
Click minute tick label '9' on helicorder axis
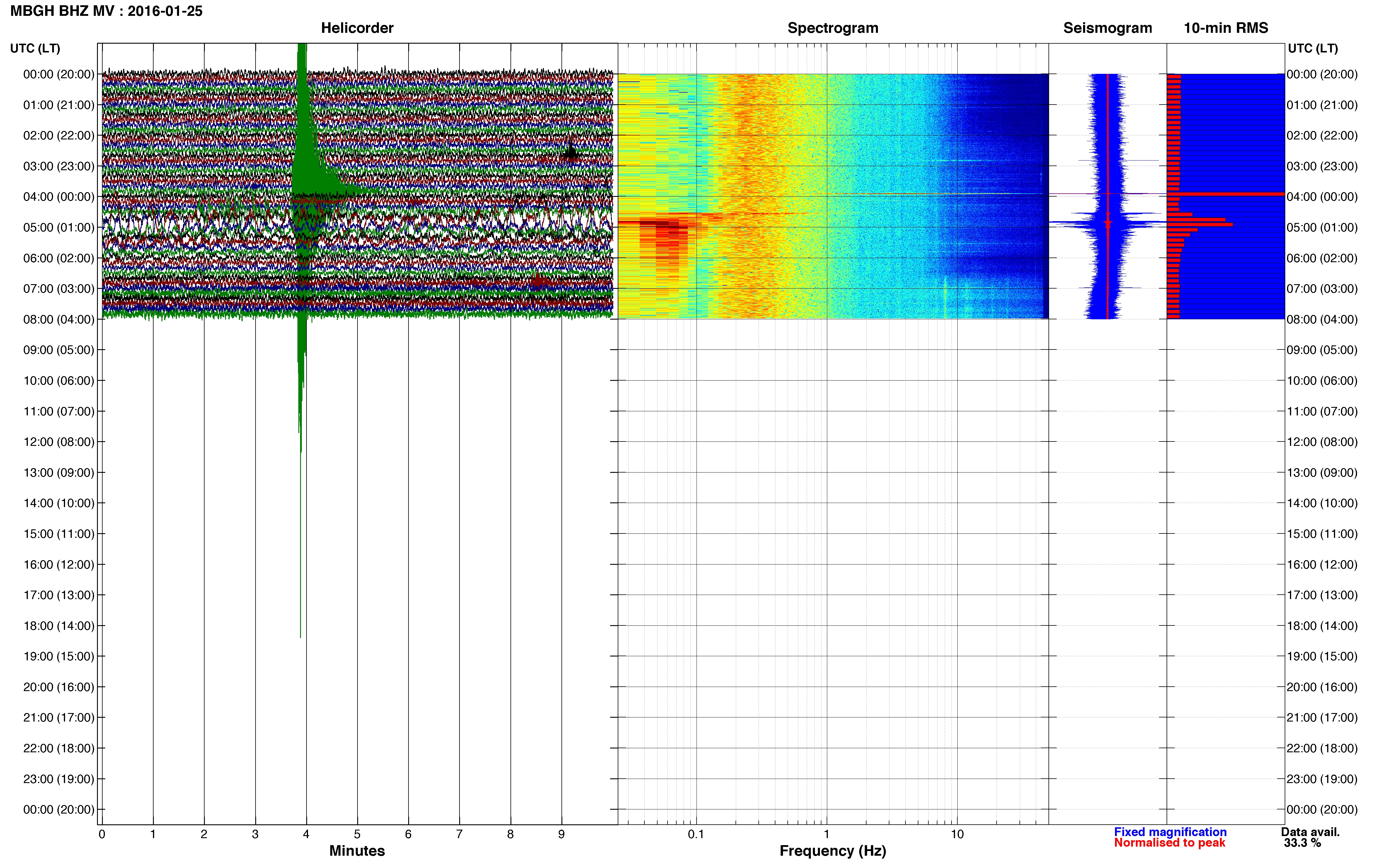(561, 834)
